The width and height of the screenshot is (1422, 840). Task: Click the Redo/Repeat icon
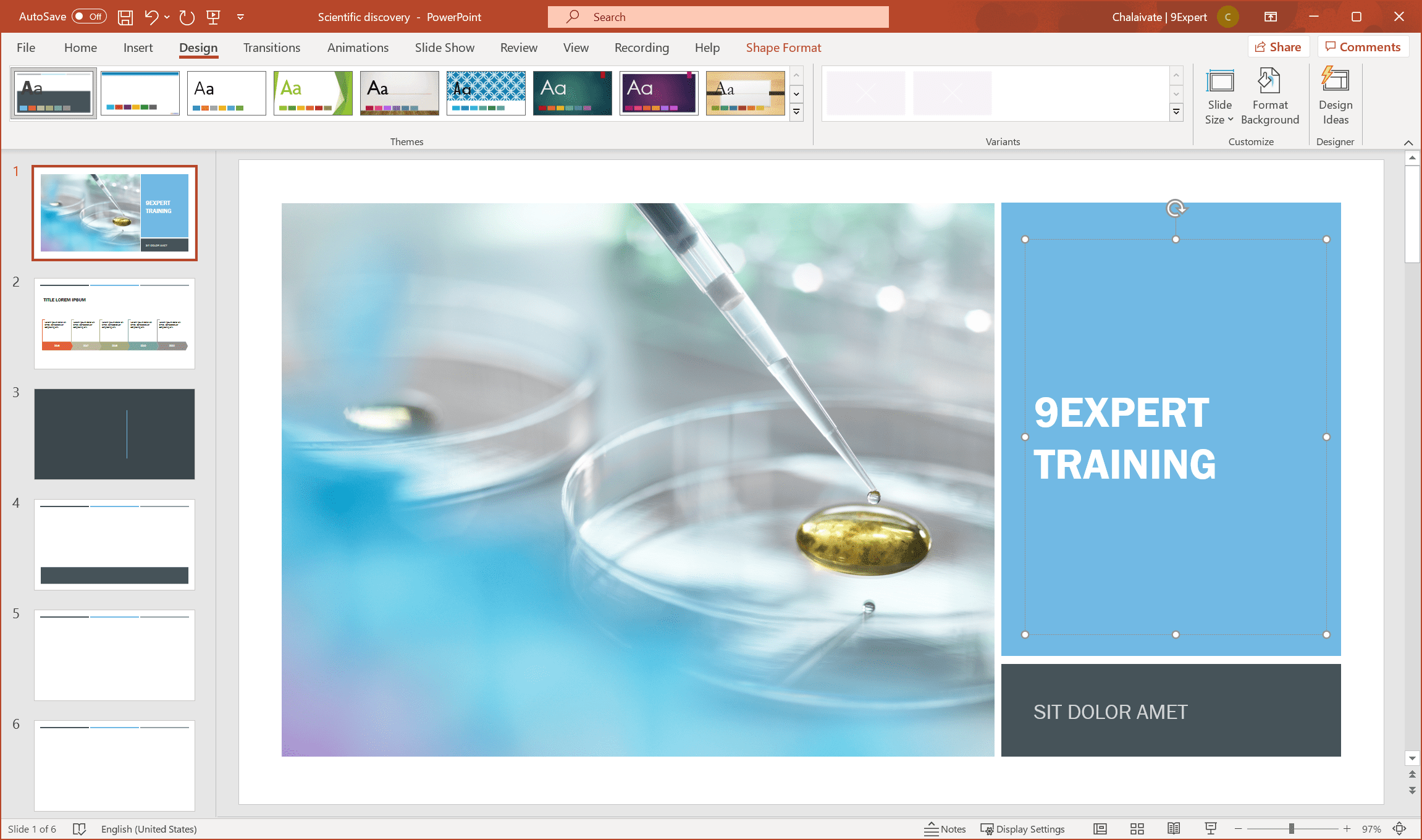point(187,17)
